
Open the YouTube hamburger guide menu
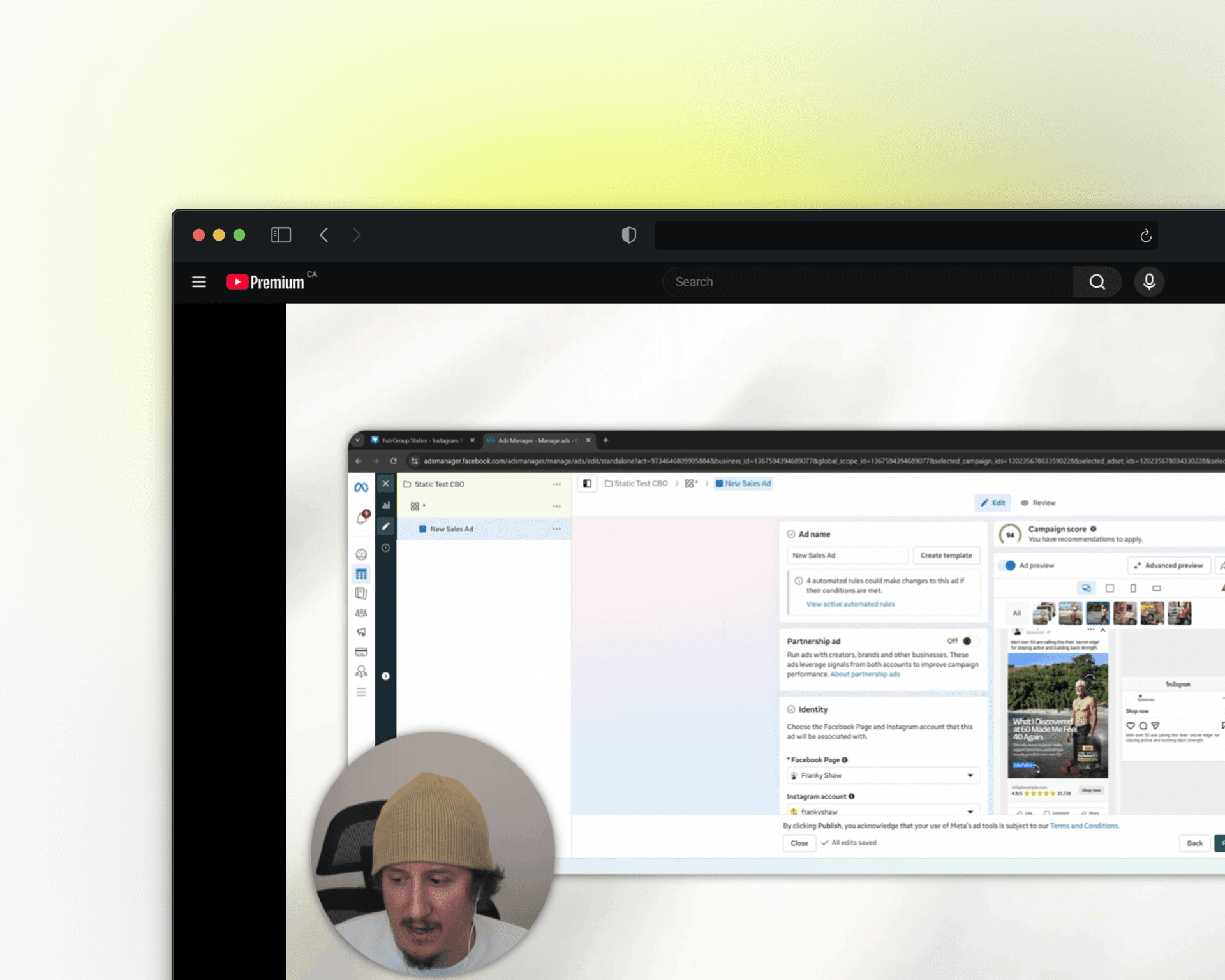point(198,281)
